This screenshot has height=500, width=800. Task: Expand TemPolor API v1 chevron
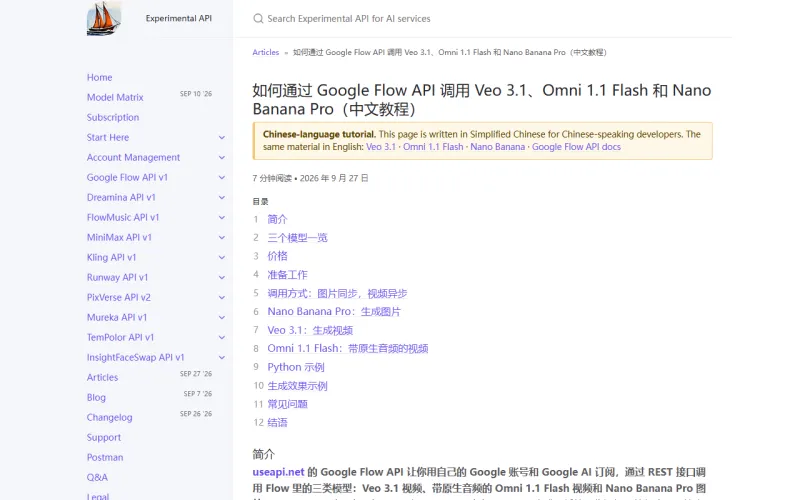click(222, 337)
